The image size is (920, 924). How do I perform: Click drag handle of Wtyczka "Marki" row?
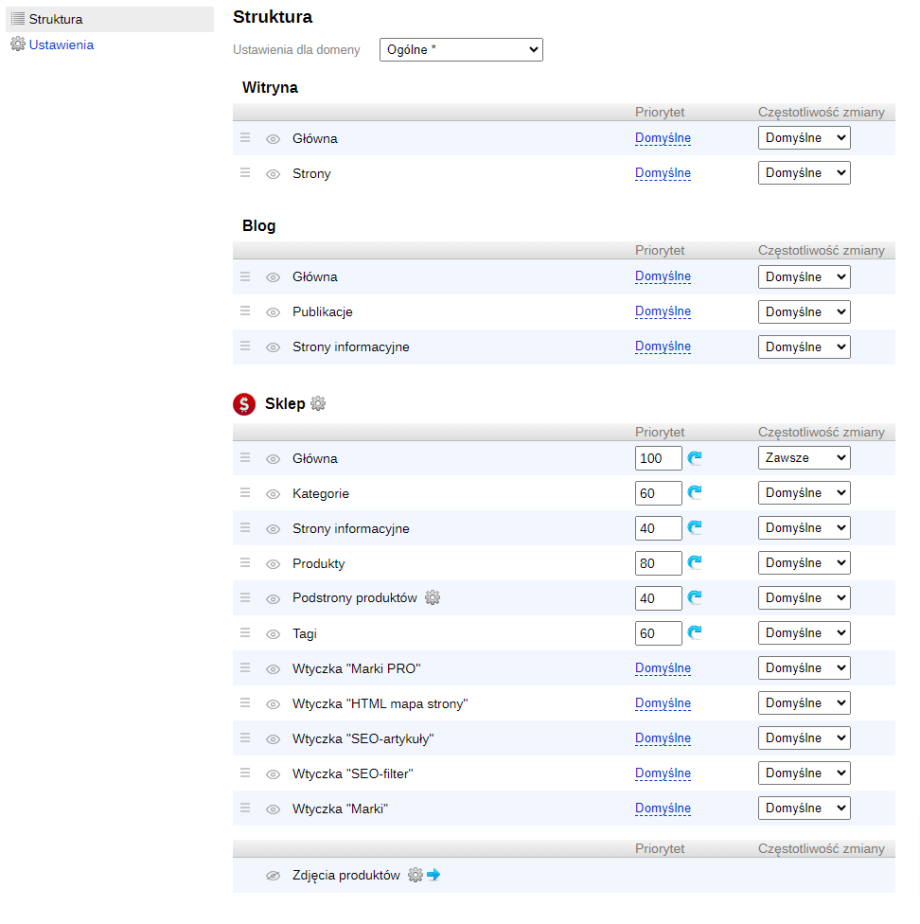245,808
